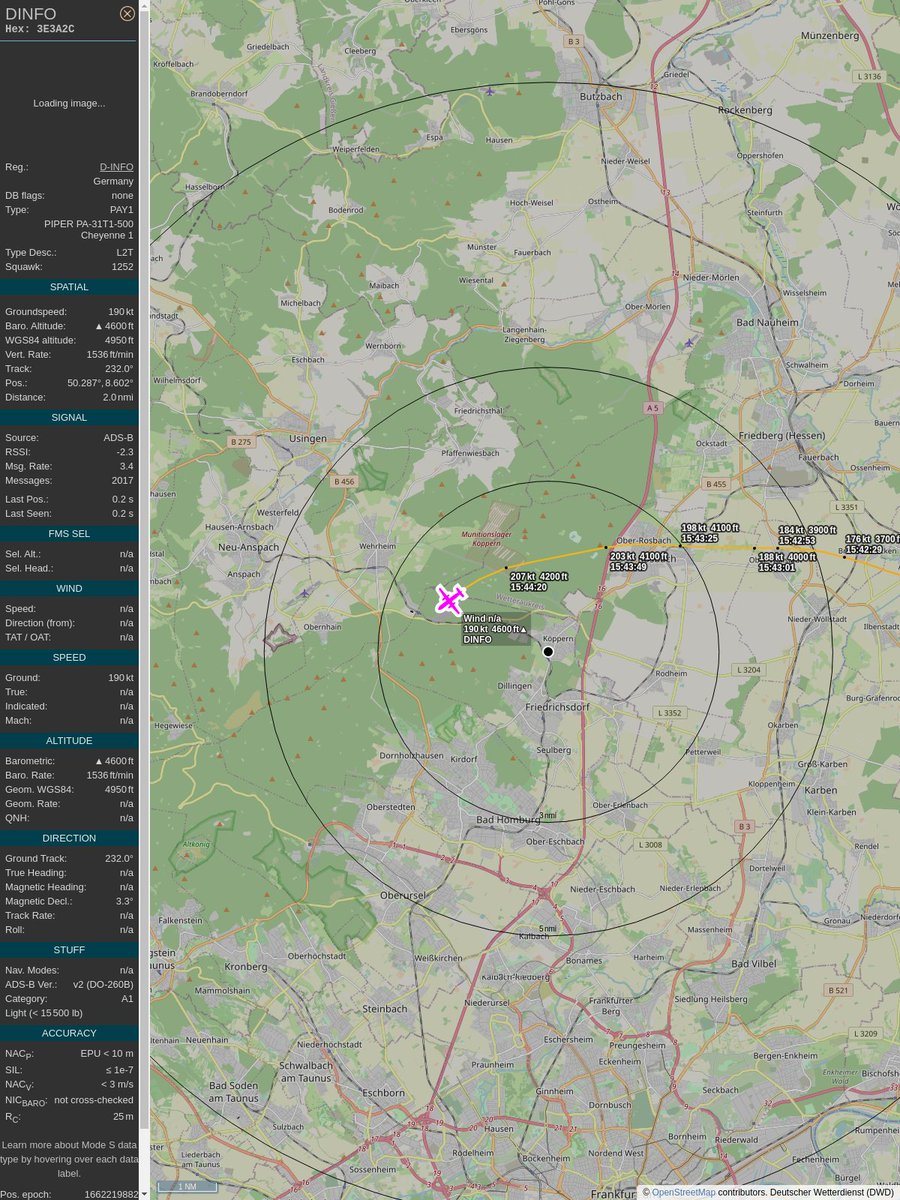
Task: Collapse the SIGNAL section header
Action: (69, 417)
